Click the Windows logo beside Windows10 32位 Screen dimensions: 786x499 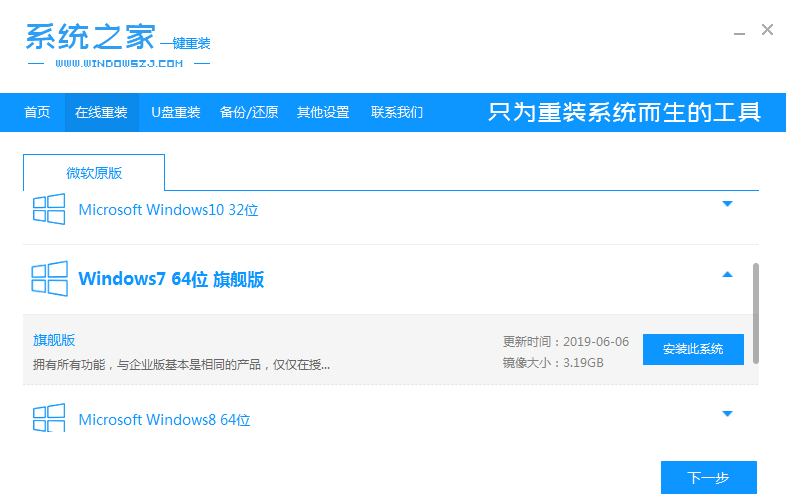49,209
